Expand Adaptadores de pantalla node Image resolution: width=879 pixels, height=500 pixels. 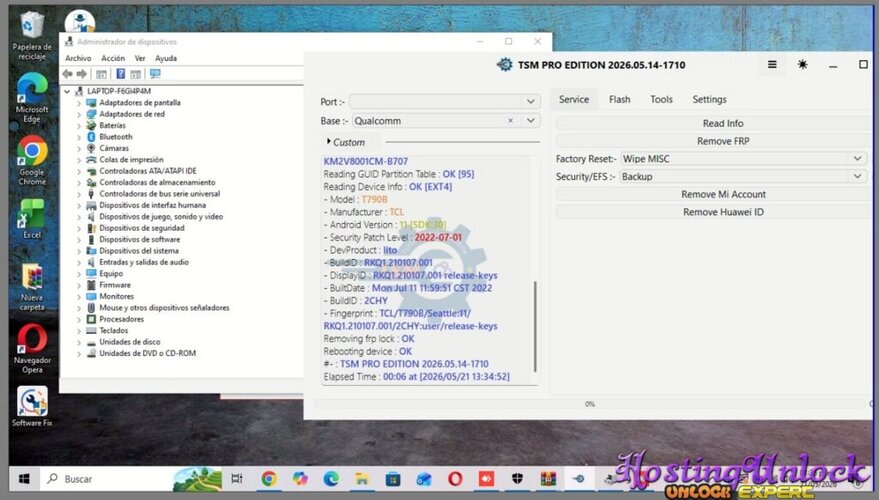tap(78, 103)
